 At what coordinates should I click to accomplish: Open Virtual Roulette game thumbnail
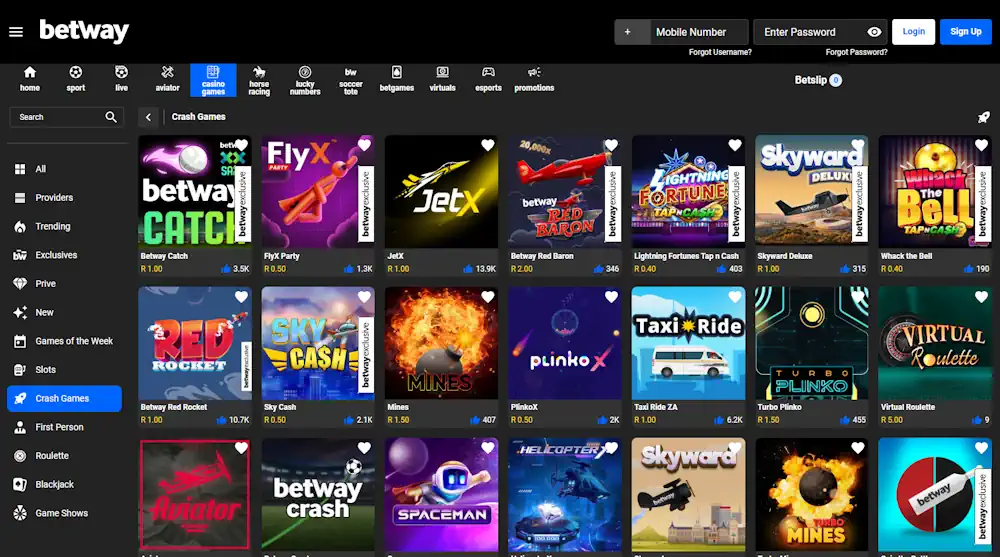935,343
